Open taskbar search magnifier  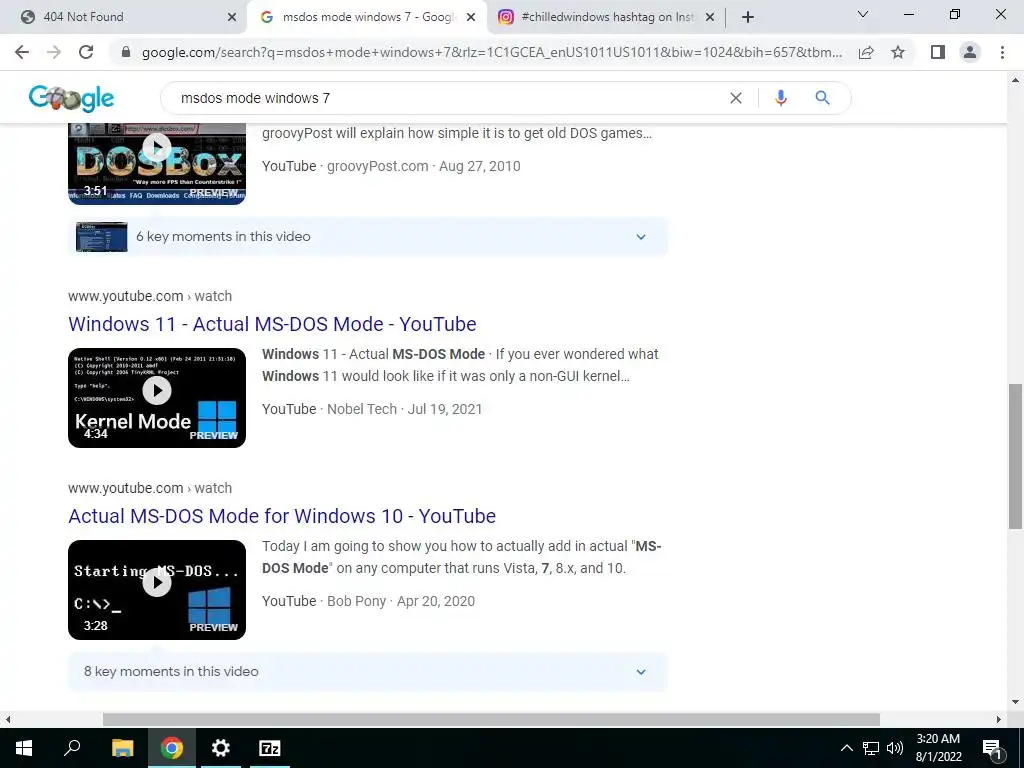click(x=72, y=748)
